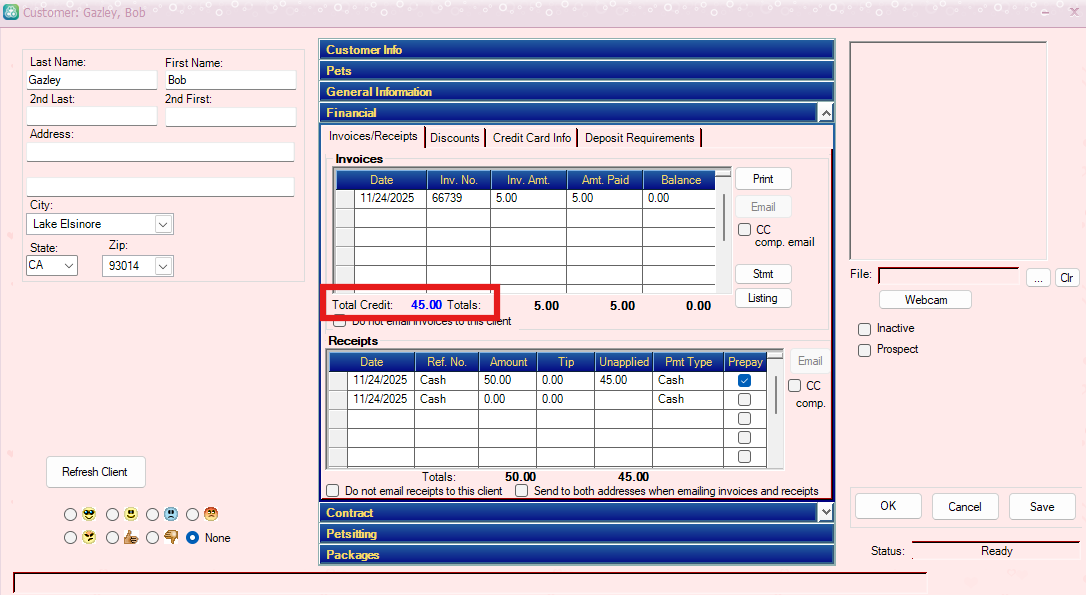Select the sunglasses smiley rating

[x=70, y=514]
